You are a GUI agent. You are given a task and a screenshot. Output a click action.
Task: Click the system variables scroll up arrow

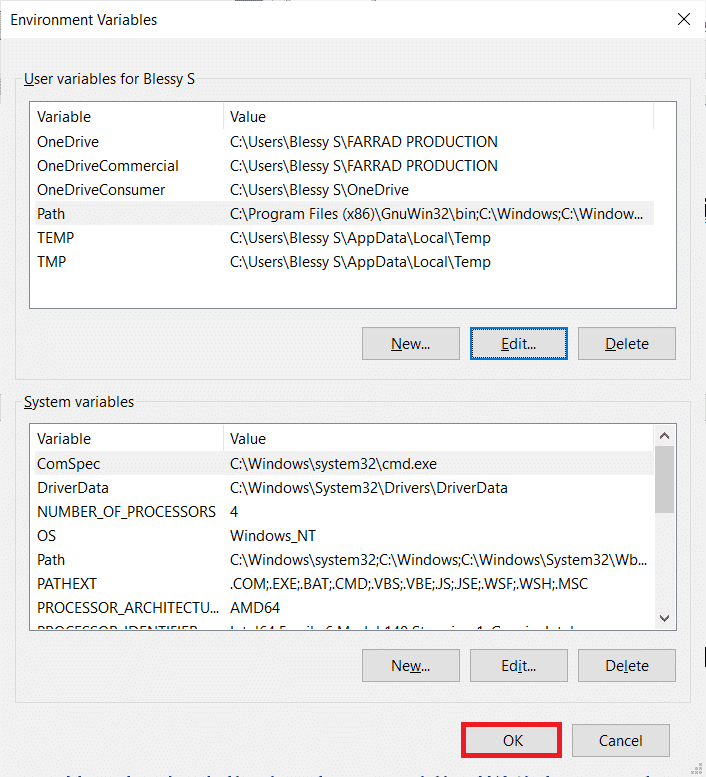pyautogui.click(x=664, y=436)
